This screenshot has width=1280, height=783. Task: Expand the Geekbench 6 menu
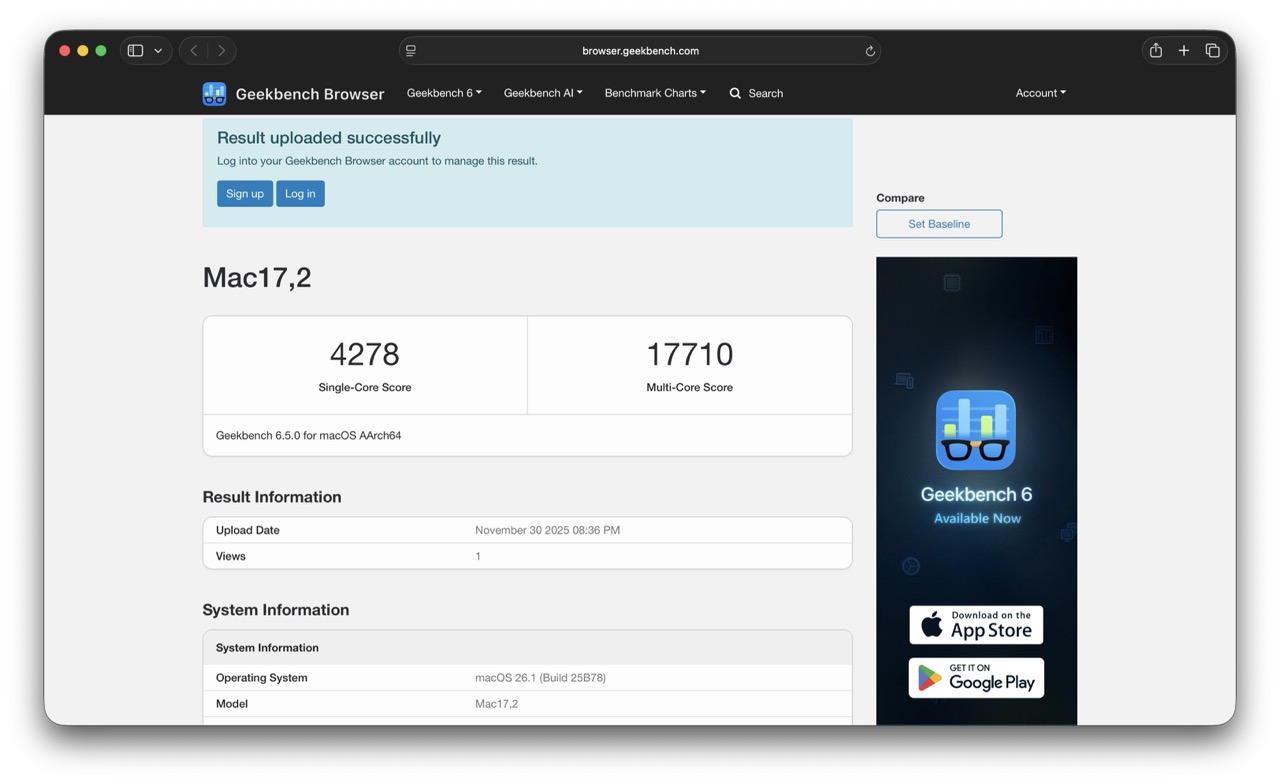click(444, 93)
